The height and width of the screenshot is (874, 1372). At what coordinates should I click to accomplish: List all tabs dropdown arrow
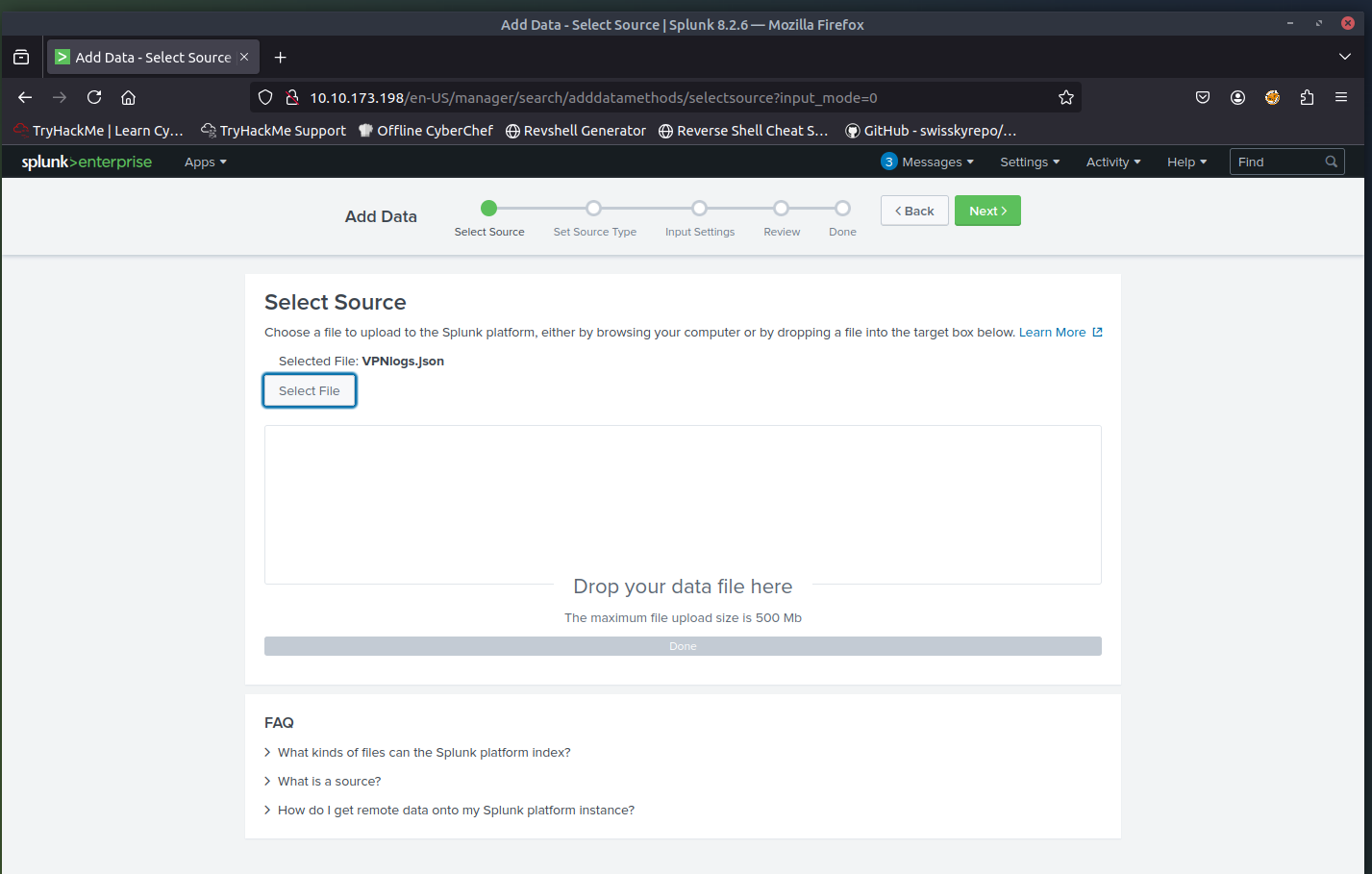(x=1345, y=58)
